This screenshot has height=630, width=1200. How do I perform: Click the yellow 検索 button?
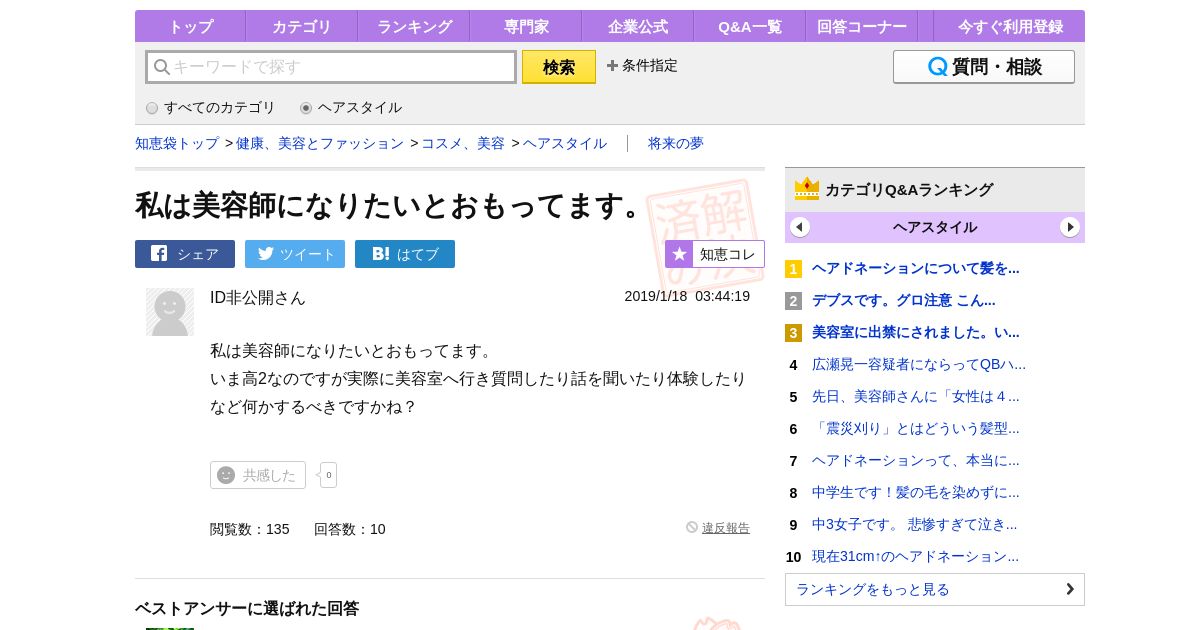point(559,67)
